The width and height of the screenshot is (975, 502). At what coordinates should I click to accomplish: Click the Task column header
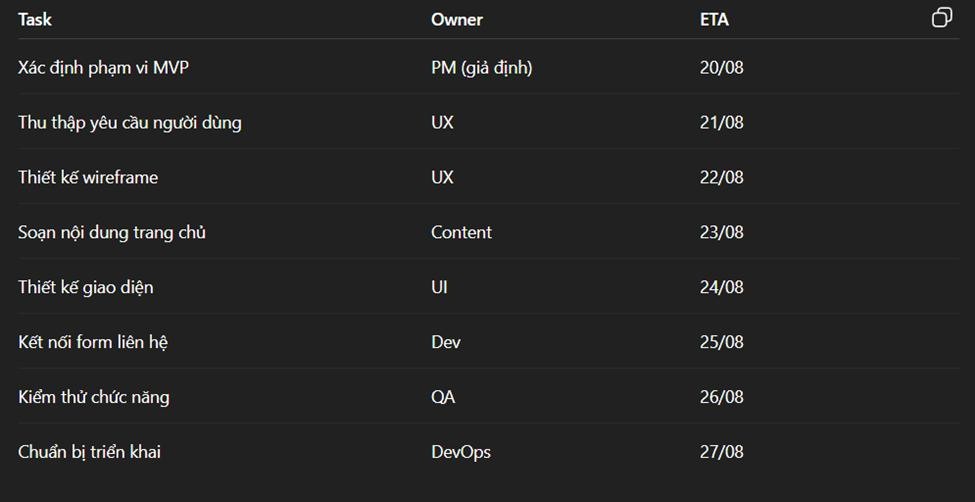coord(35,19)
